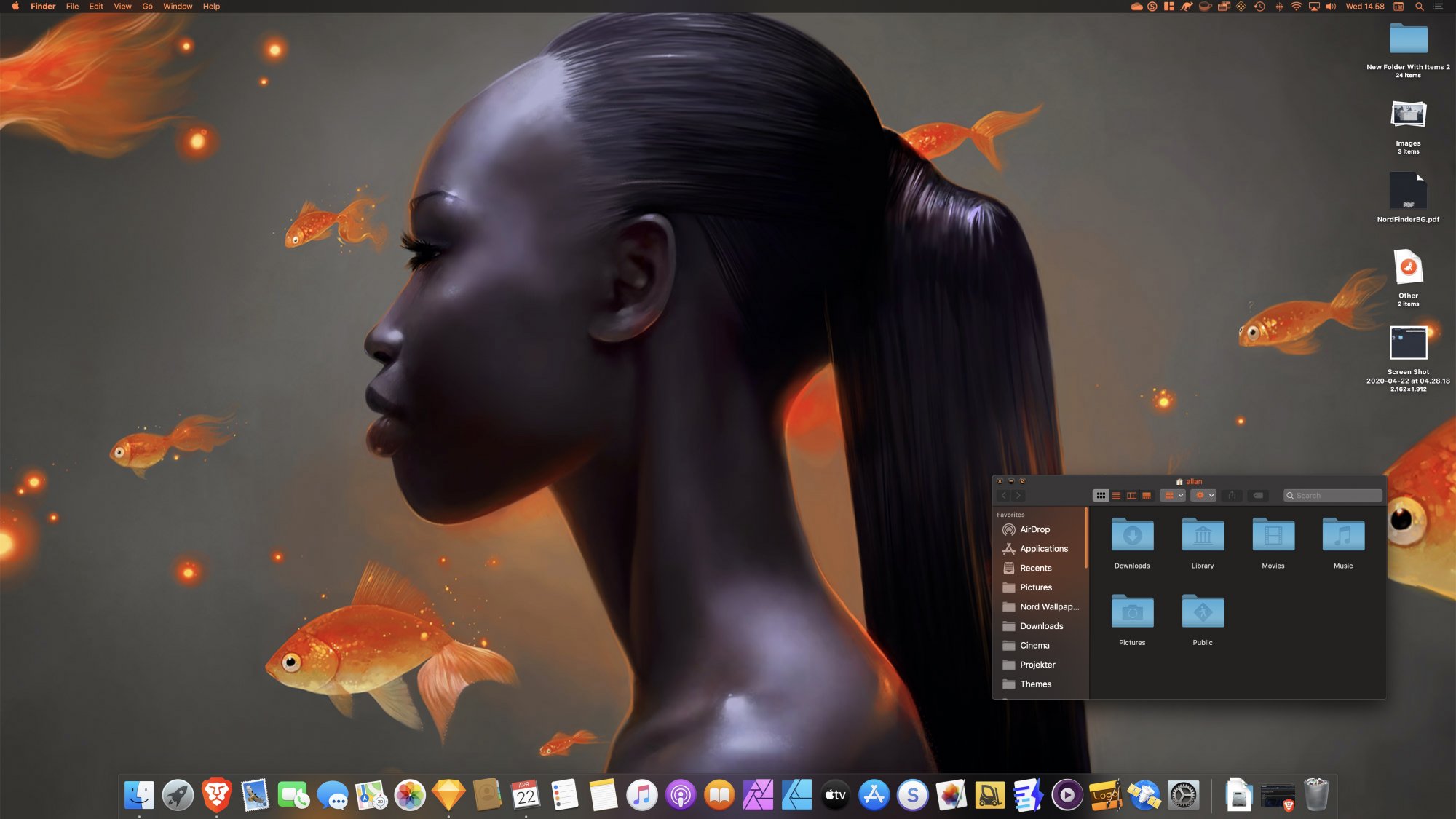Select Pictures in the Finder sidebar
The image size is (1456, 819).
(x=1041, y=587)
